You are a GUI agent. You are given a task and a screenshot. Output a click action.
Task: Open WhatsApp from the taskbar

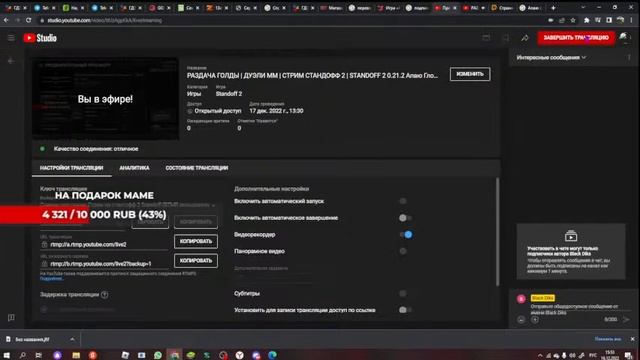point(158,355)
